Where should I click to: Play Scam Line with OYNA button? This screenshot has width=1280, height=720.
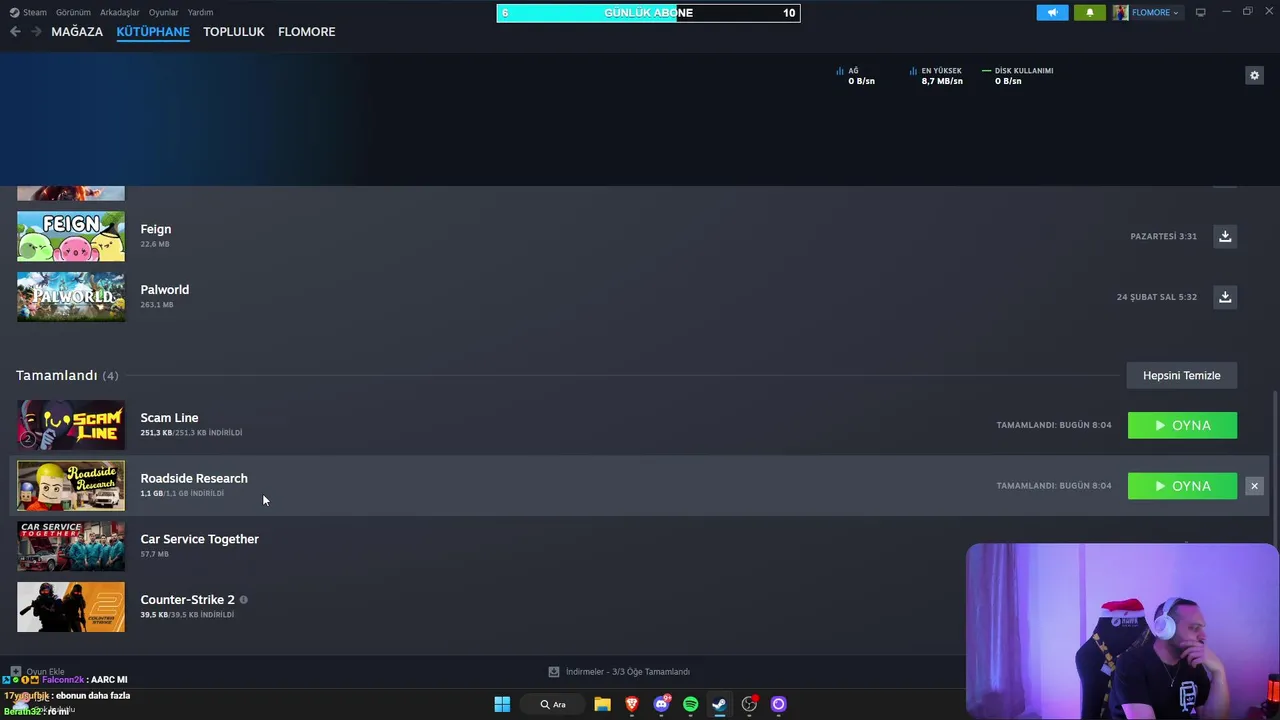(x=1182, y=425)
